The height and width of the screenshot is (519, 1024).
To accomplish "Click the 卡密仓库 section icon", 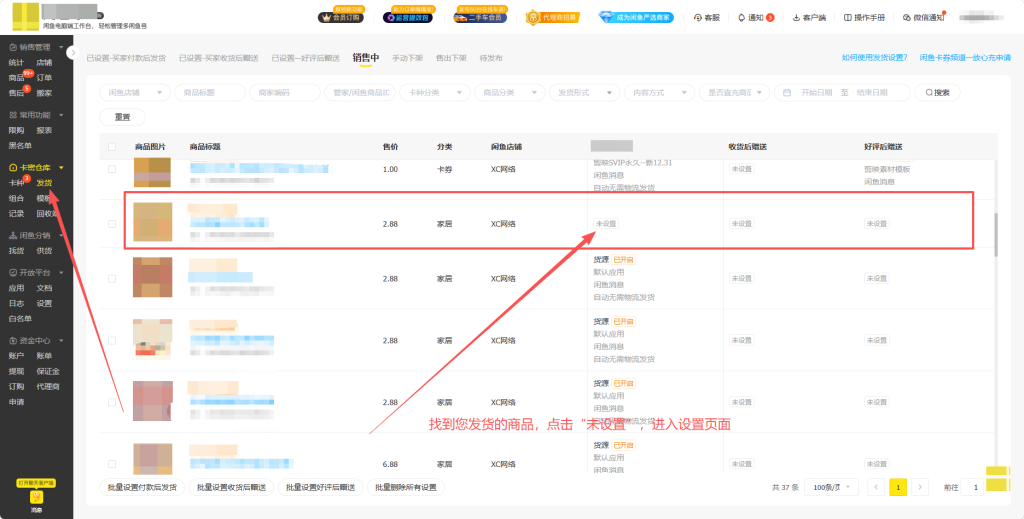I will coord(13,168).
